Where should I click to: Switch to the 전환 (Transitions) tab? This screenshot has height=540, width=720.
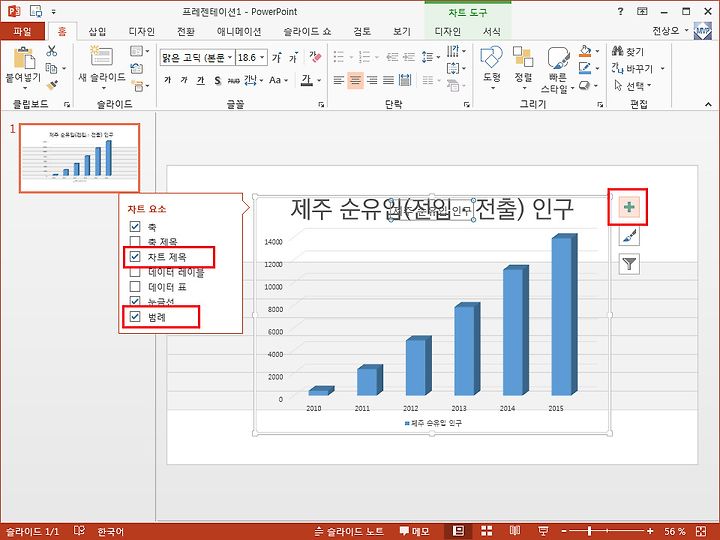(186, 31)
